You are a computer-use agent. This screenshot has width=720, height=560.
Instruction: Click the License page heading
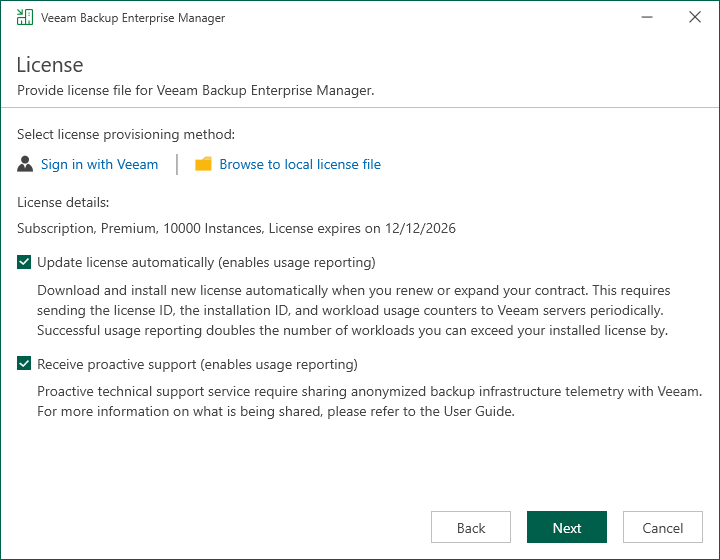50,65
